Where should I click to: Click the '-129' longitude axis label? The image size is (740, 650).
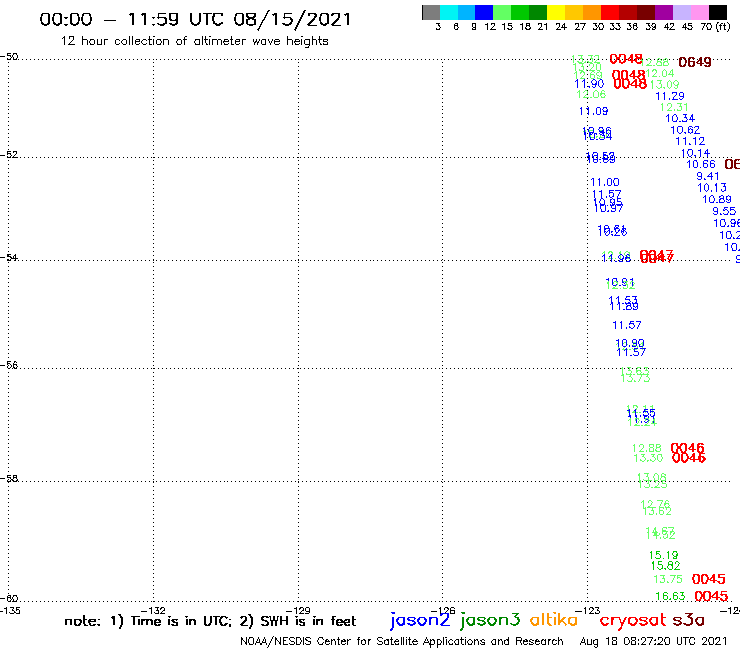point(298,611)
